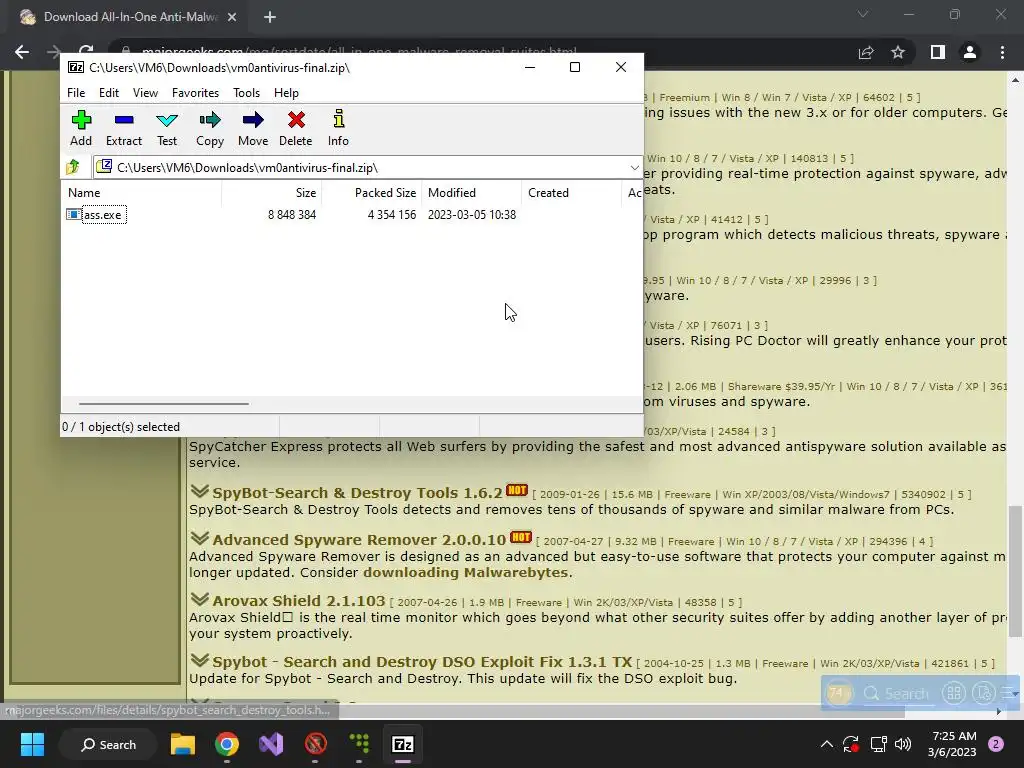Open the Windows Start menu
Viewport: 1024px width, 768px height.
(32, 744)
